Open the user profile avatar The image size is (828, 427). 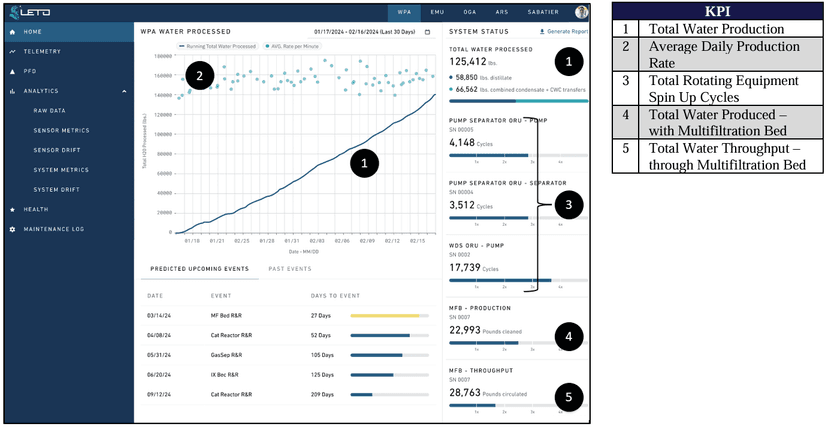point(582,13)
